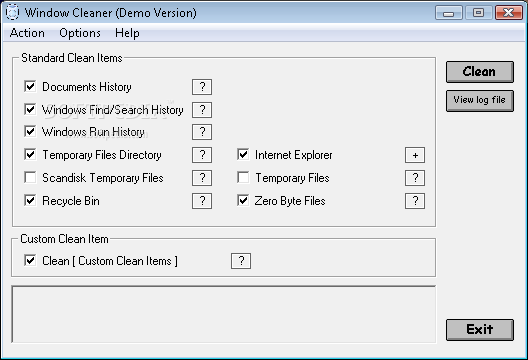The height and width of the screenshot is (360, 528).
Task: Enable the Temporary Files checkbox
Action: point(243,177)
